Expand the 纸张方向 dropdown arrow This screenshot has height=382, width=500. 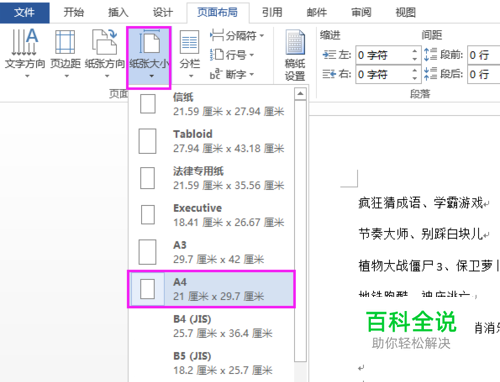click(x=107, y=76)
